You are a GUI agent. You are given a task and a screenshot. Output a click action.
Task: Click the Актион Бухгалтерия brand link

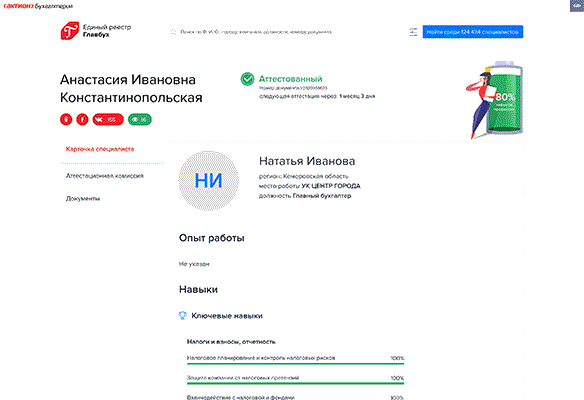pos(38,6)
